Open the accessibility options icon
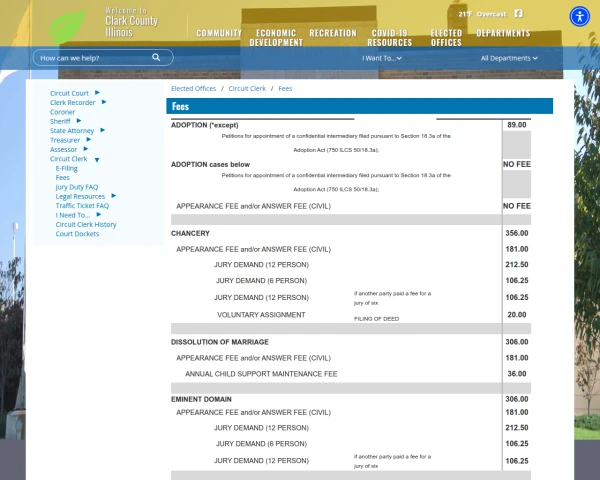 580,16
